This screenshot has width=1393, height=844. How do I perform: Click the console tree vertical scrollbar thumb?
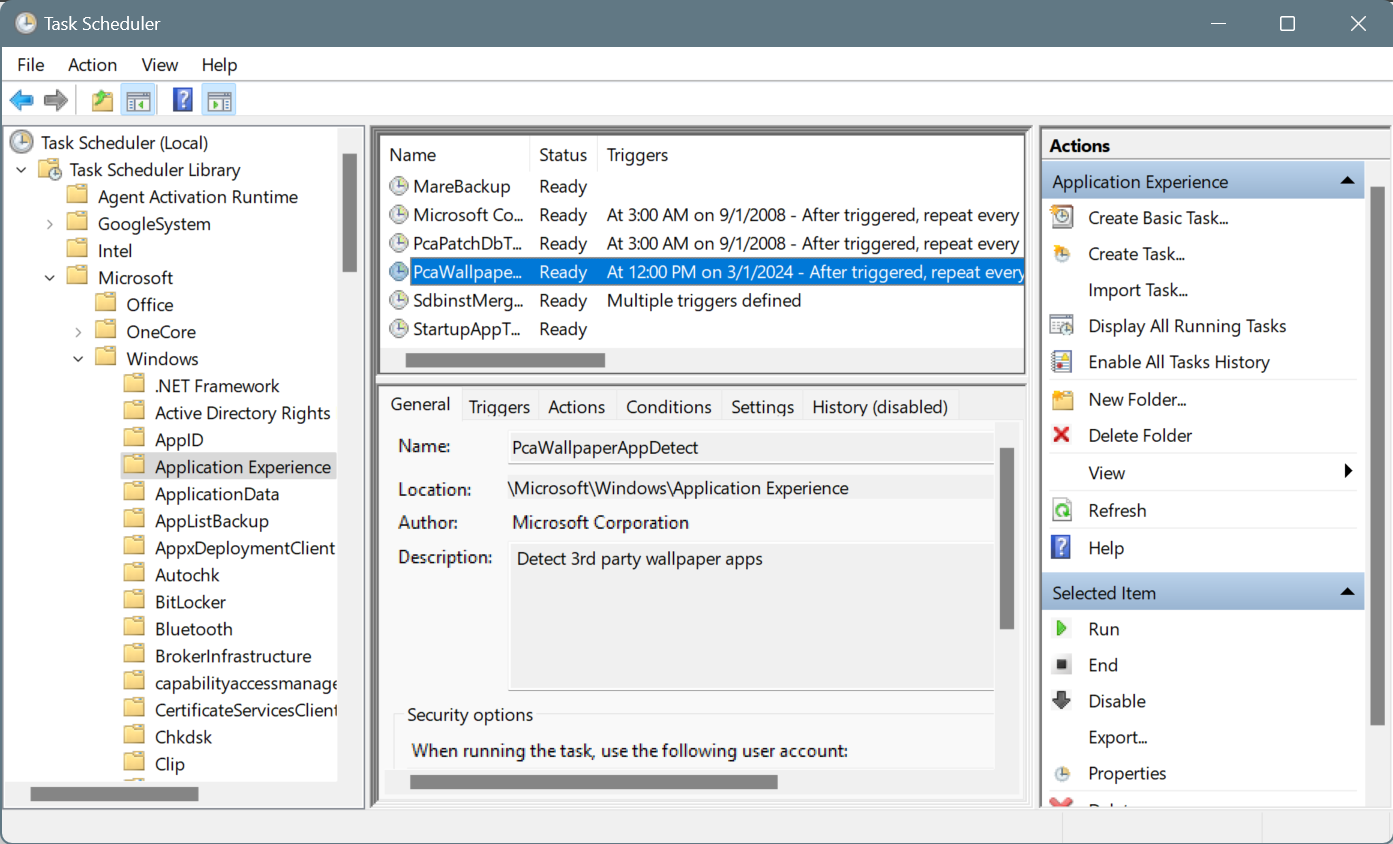click(349, 212)
